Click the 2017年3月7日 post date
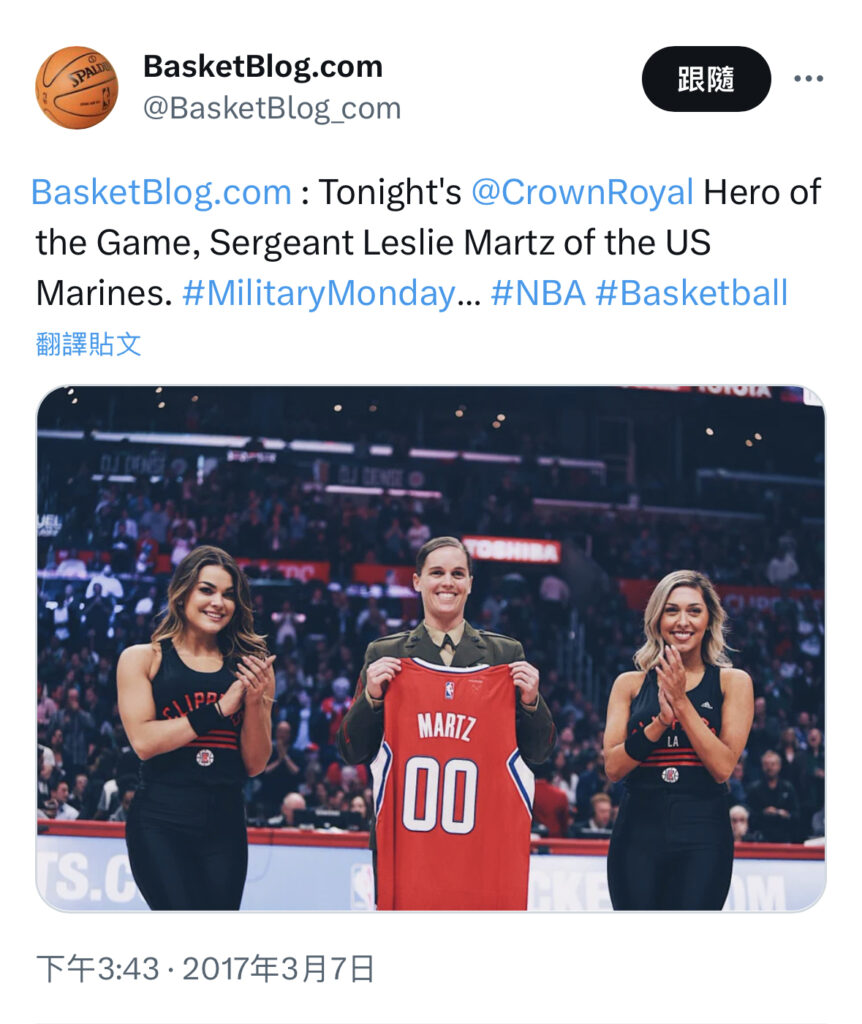Screen dimensions: 862x1024 click(x=278, y=969)
